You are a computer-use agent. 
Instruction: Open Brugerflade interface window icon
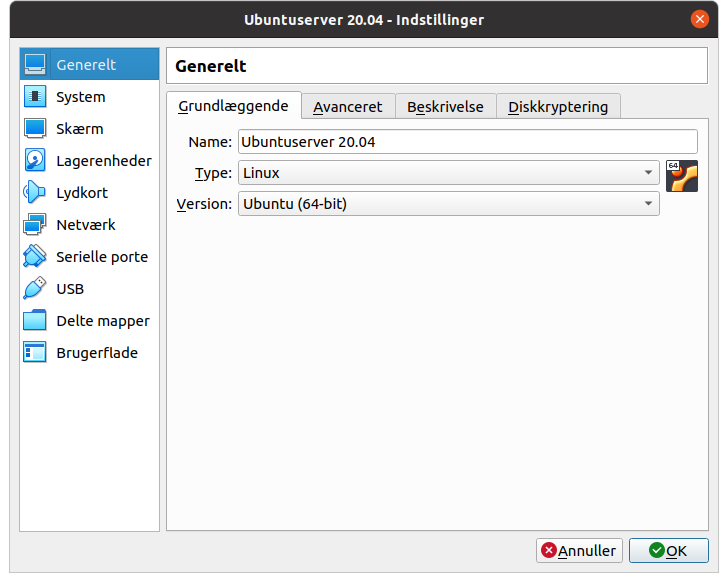35,352
